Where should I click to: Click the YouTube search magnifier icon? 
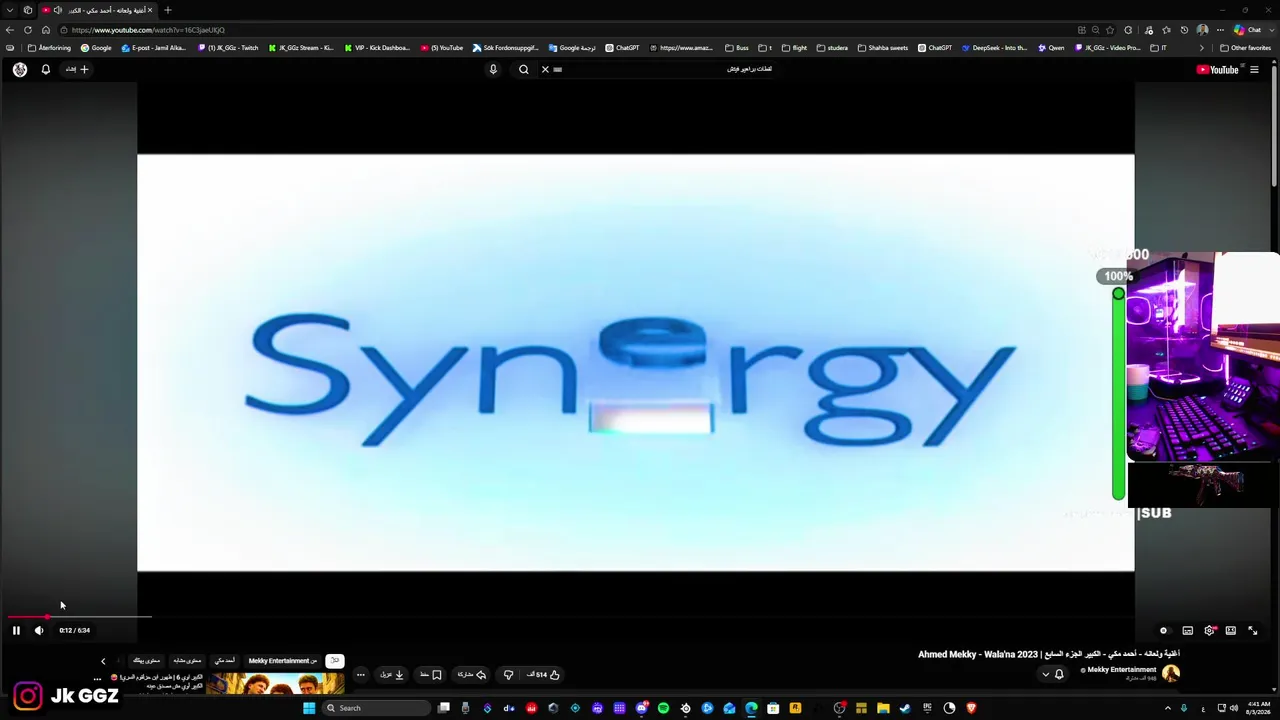pyautogui.click(x=523, y=70)
